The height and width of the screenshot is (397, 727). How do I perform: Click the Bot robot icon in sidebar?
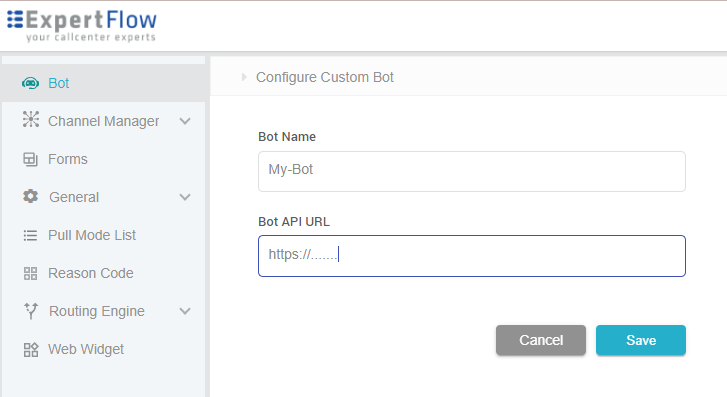[31, 83]
